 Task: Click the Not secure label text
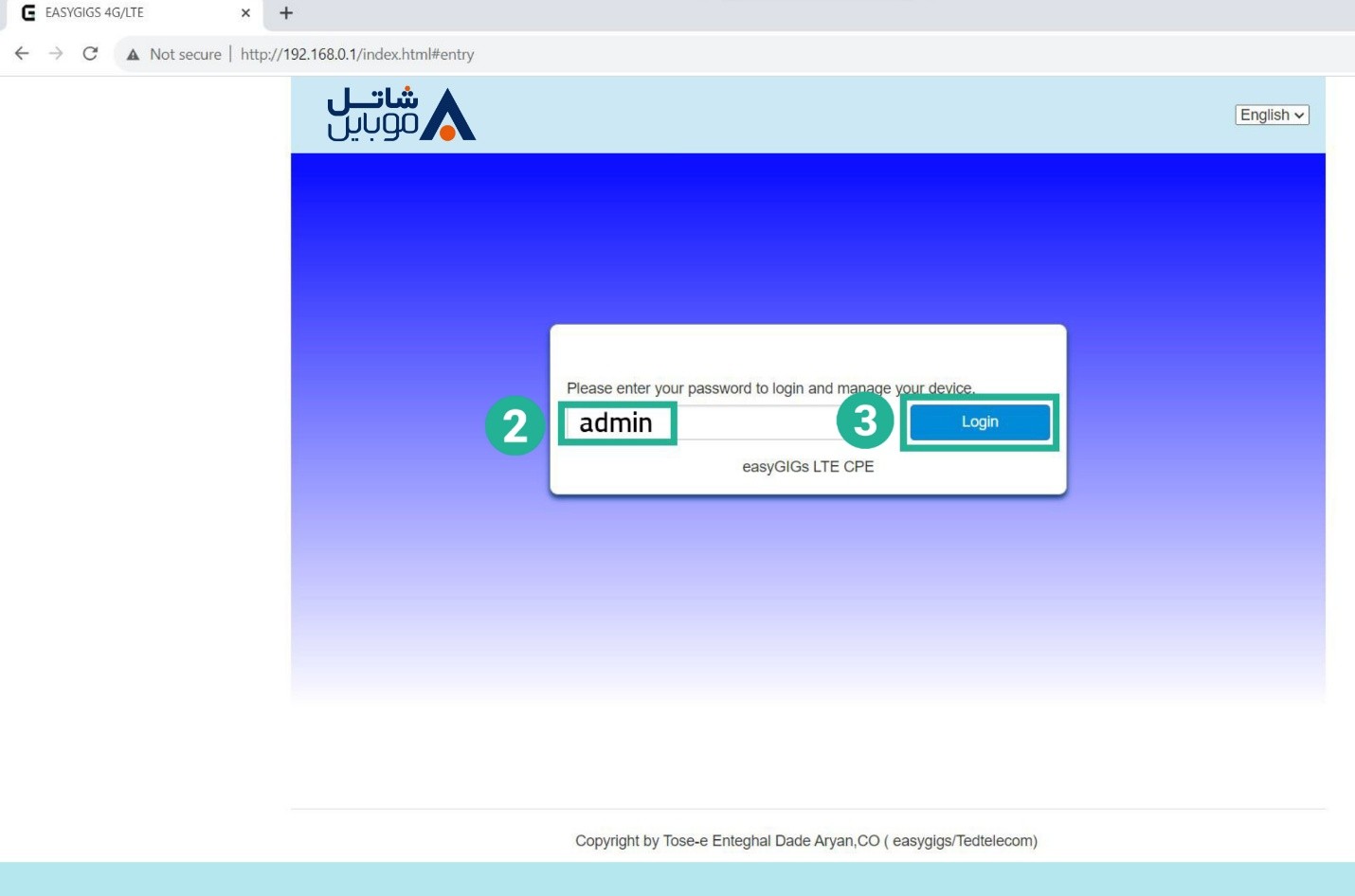186,55
